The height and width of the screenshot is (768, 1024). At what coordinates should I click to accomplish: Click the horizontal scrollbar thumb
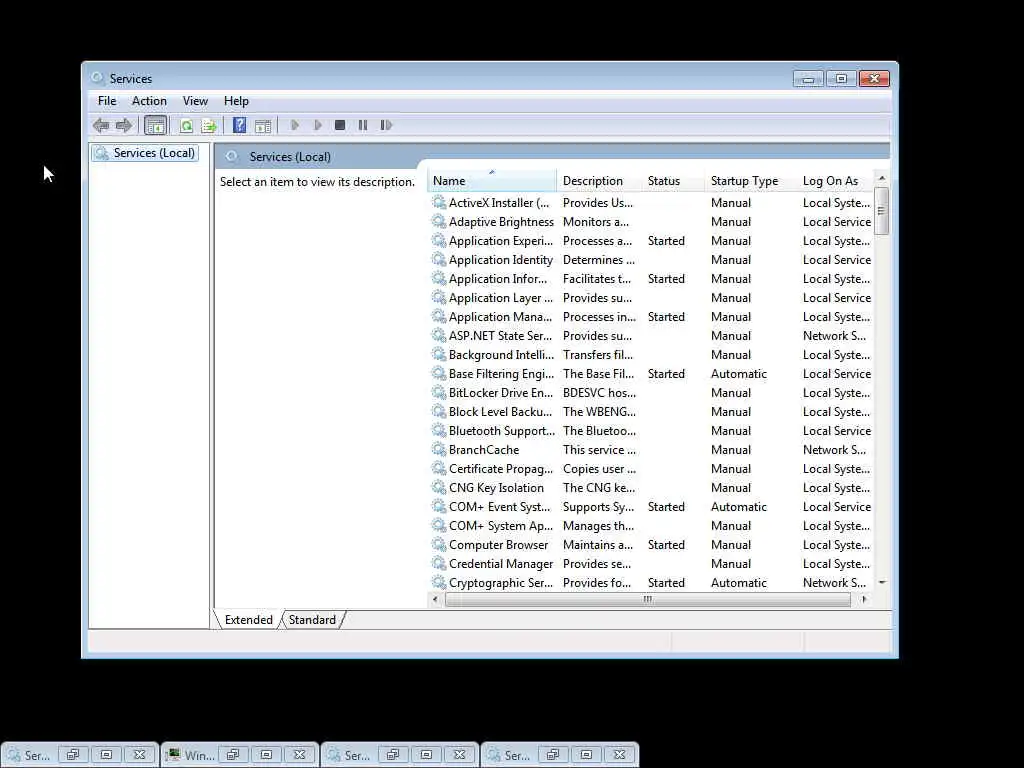coord(648,599)
